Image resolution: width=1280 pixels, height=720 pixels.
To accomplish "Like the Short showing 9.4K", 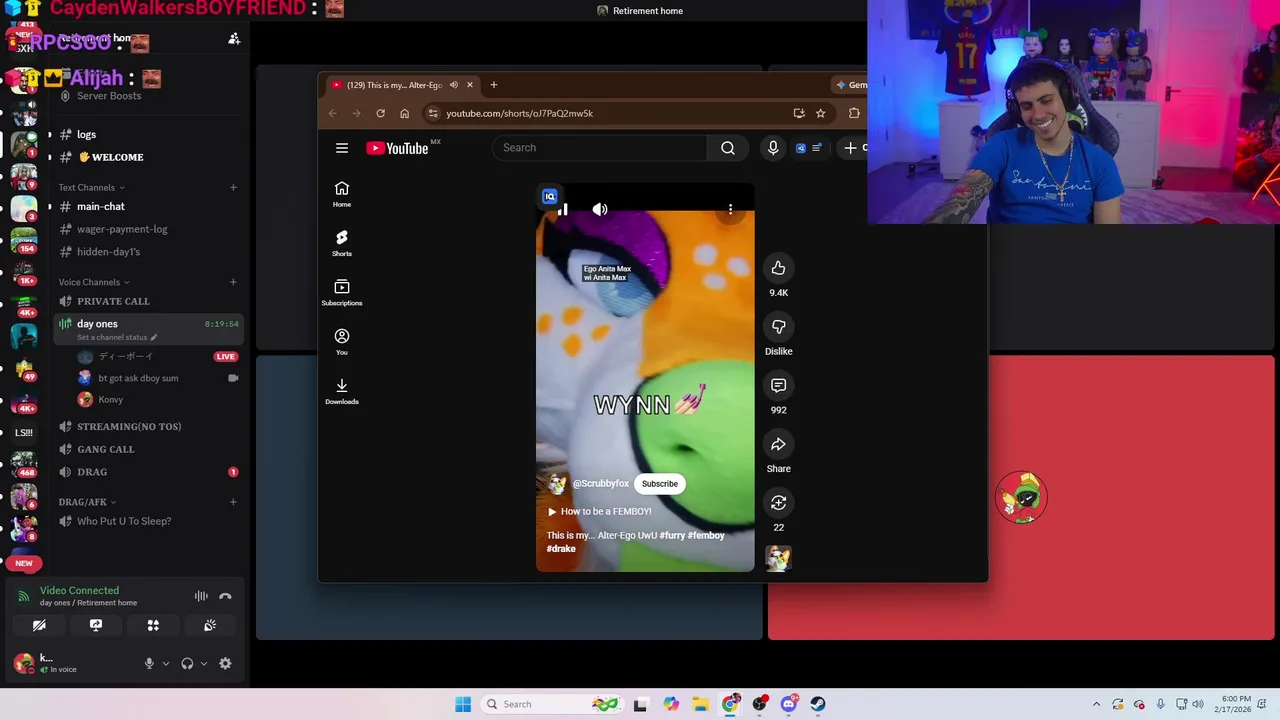I will point(778,268).
